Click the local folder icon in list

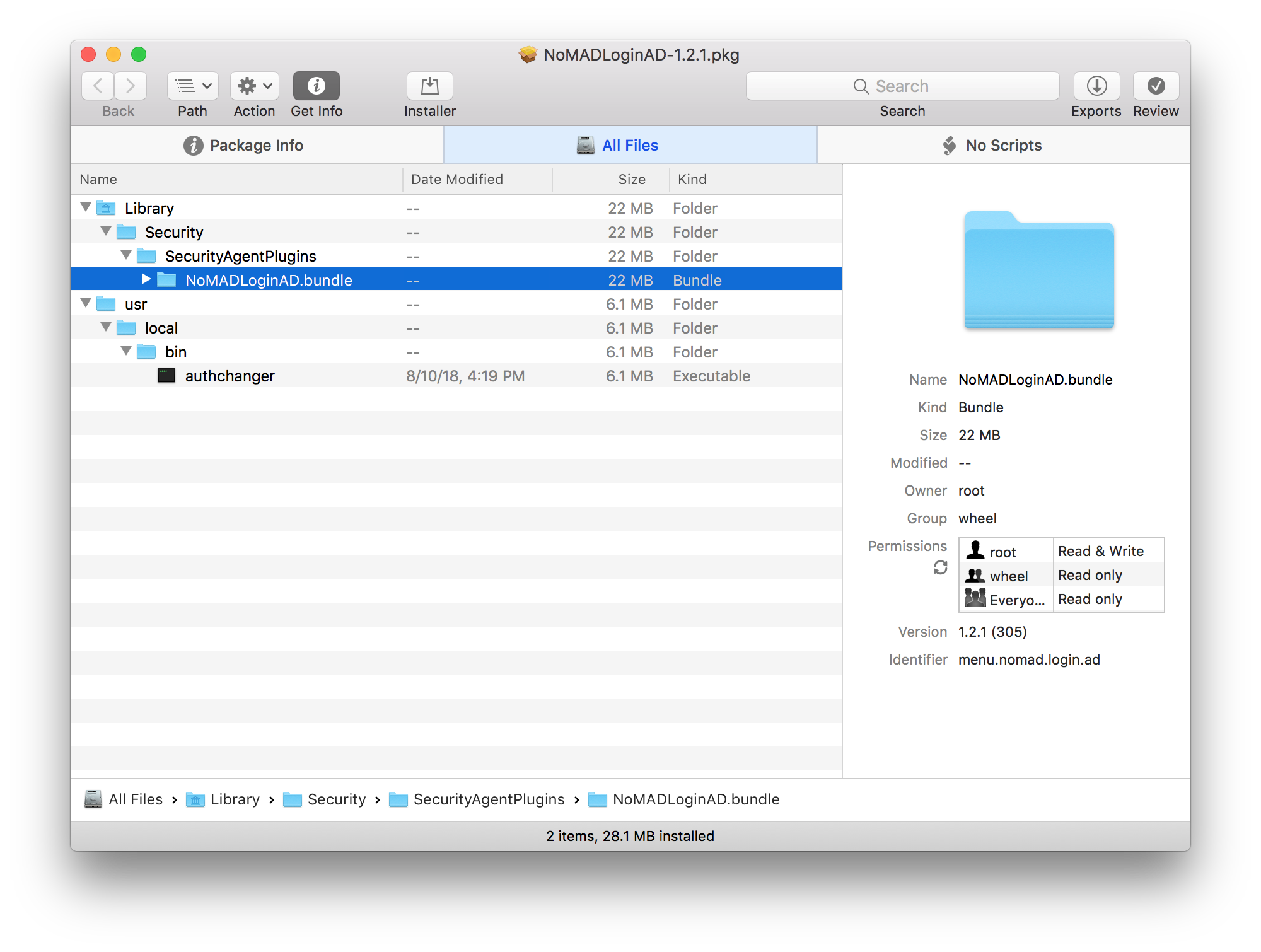126,328
